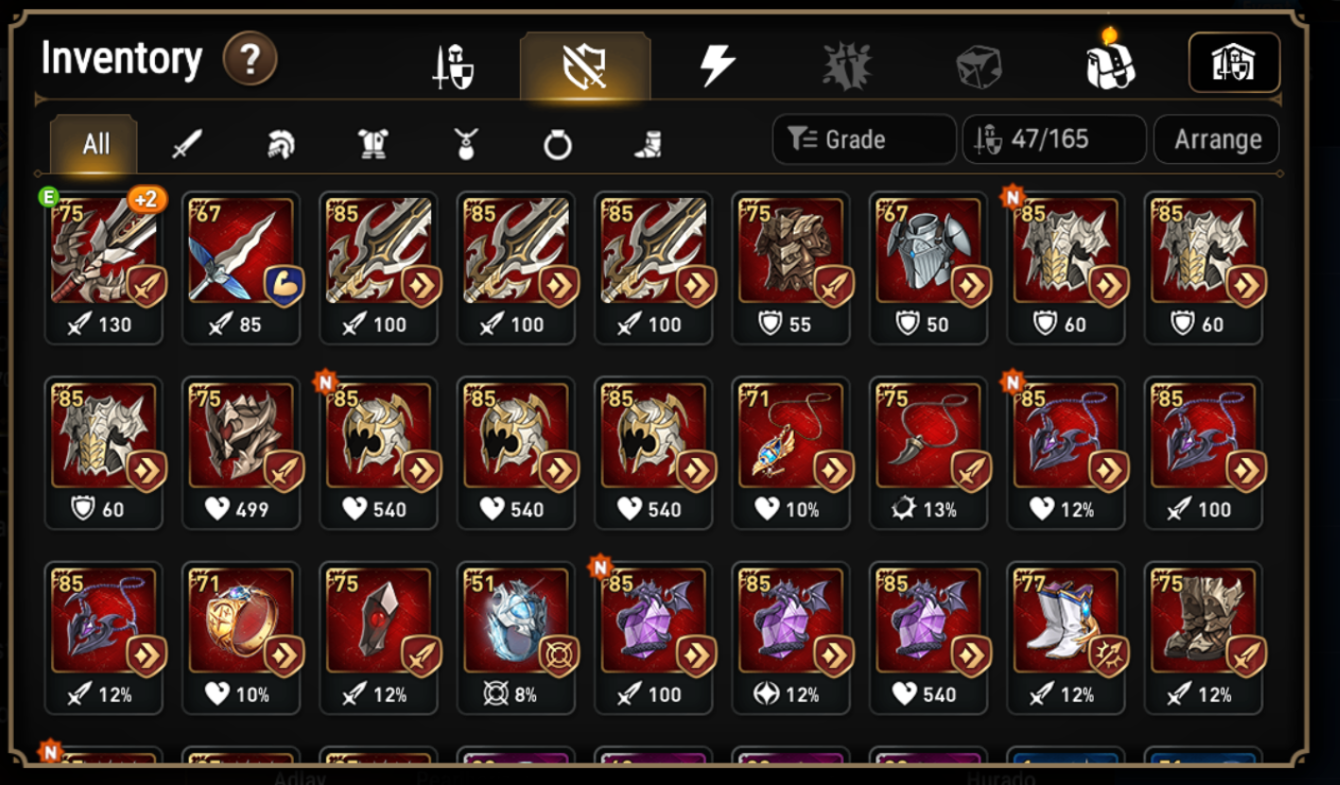Select the level 71 gold ring with 10%

coord(241,638)
